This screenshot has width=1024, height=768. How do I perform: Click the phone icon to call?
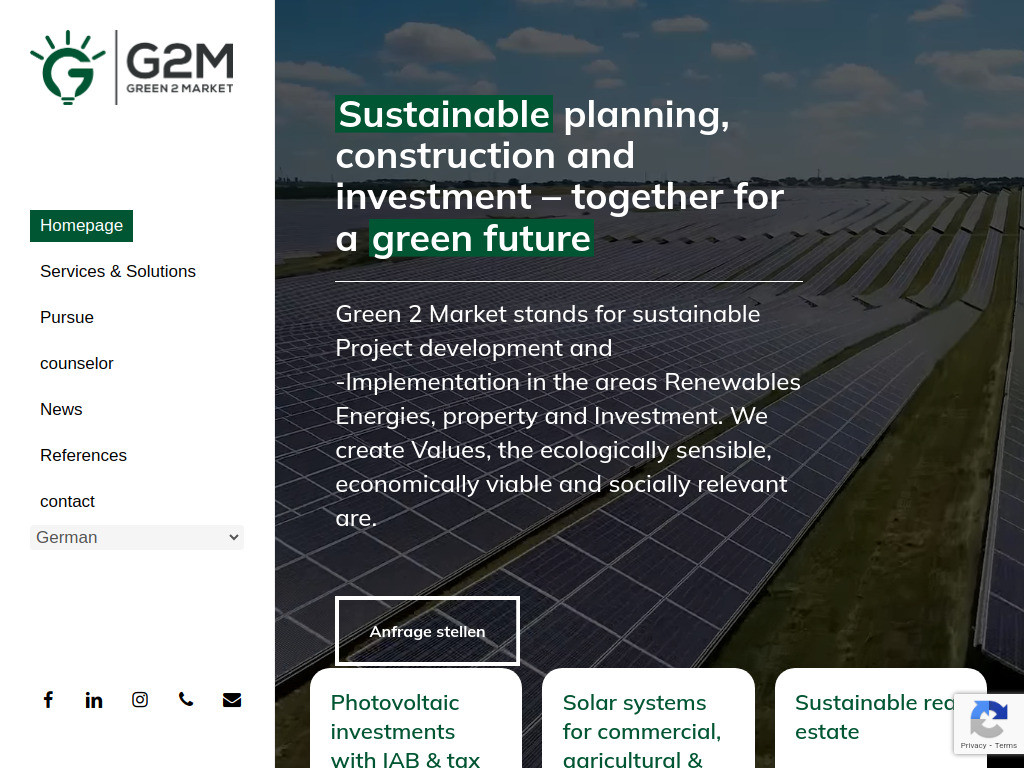[x=186, y=699]
